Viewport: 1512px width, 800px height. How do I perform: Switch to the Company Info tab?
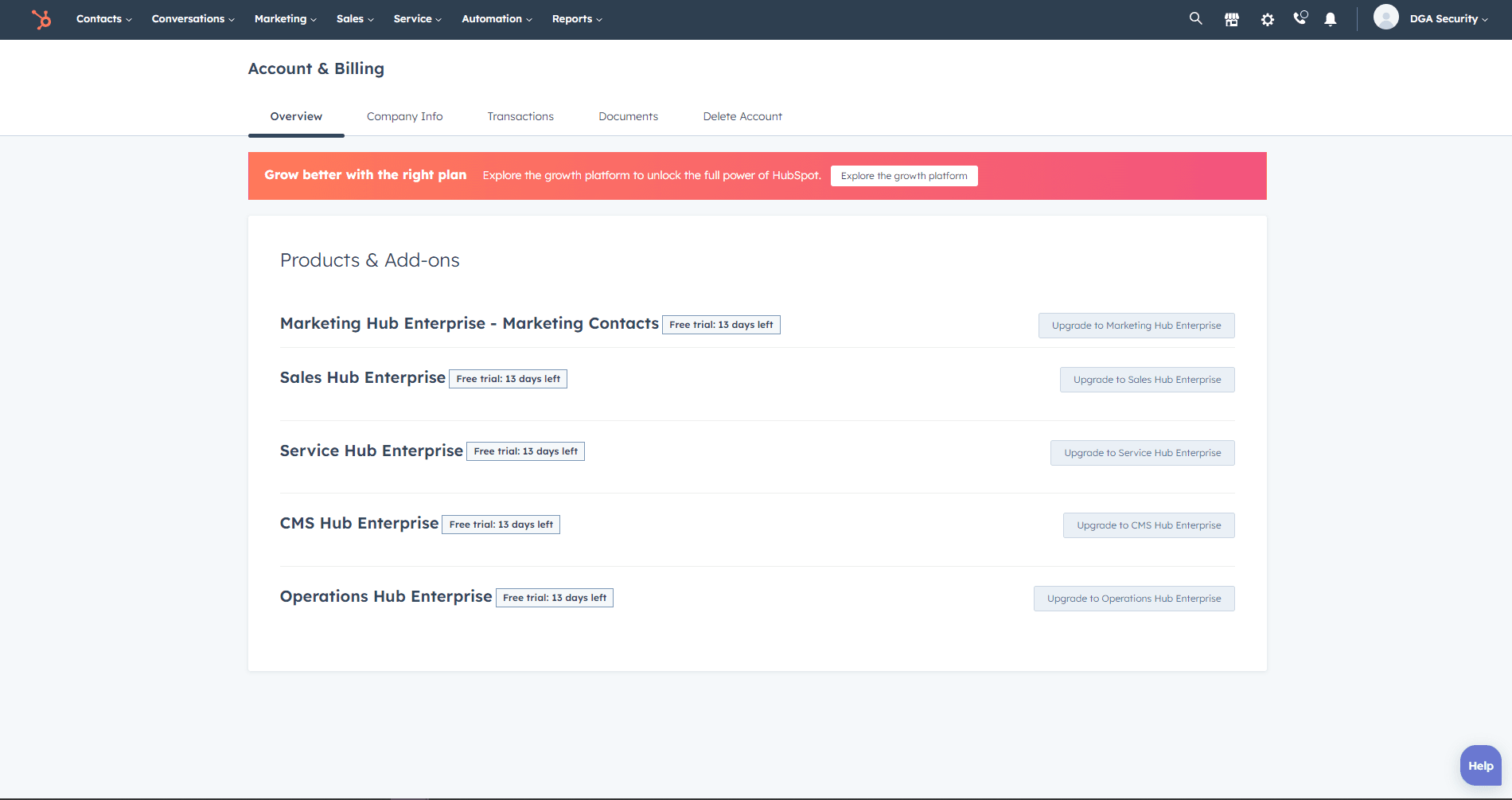404,116
